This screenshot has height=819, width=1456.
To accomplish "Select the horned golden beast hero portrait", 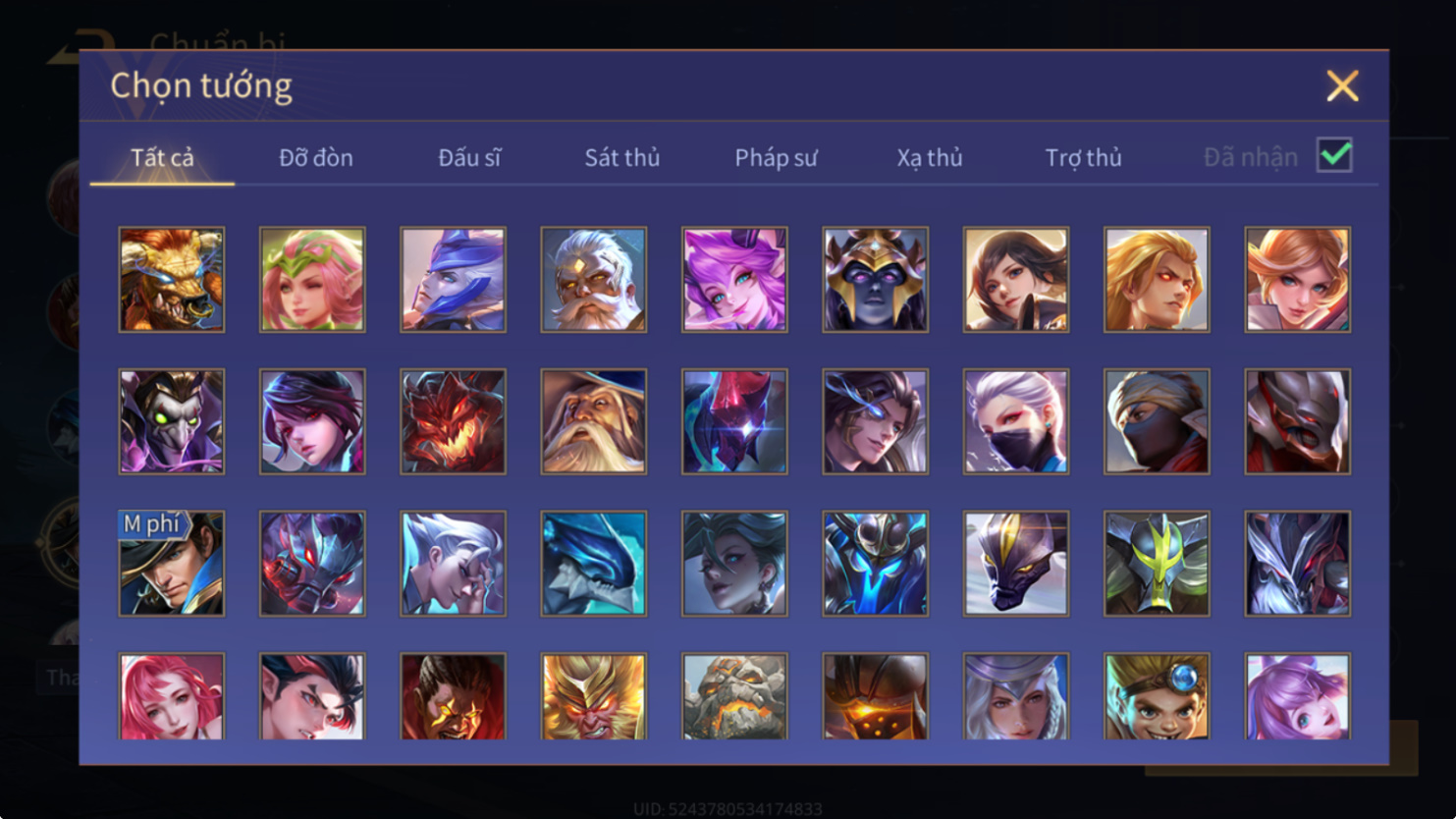I will [x=172, y=280].
